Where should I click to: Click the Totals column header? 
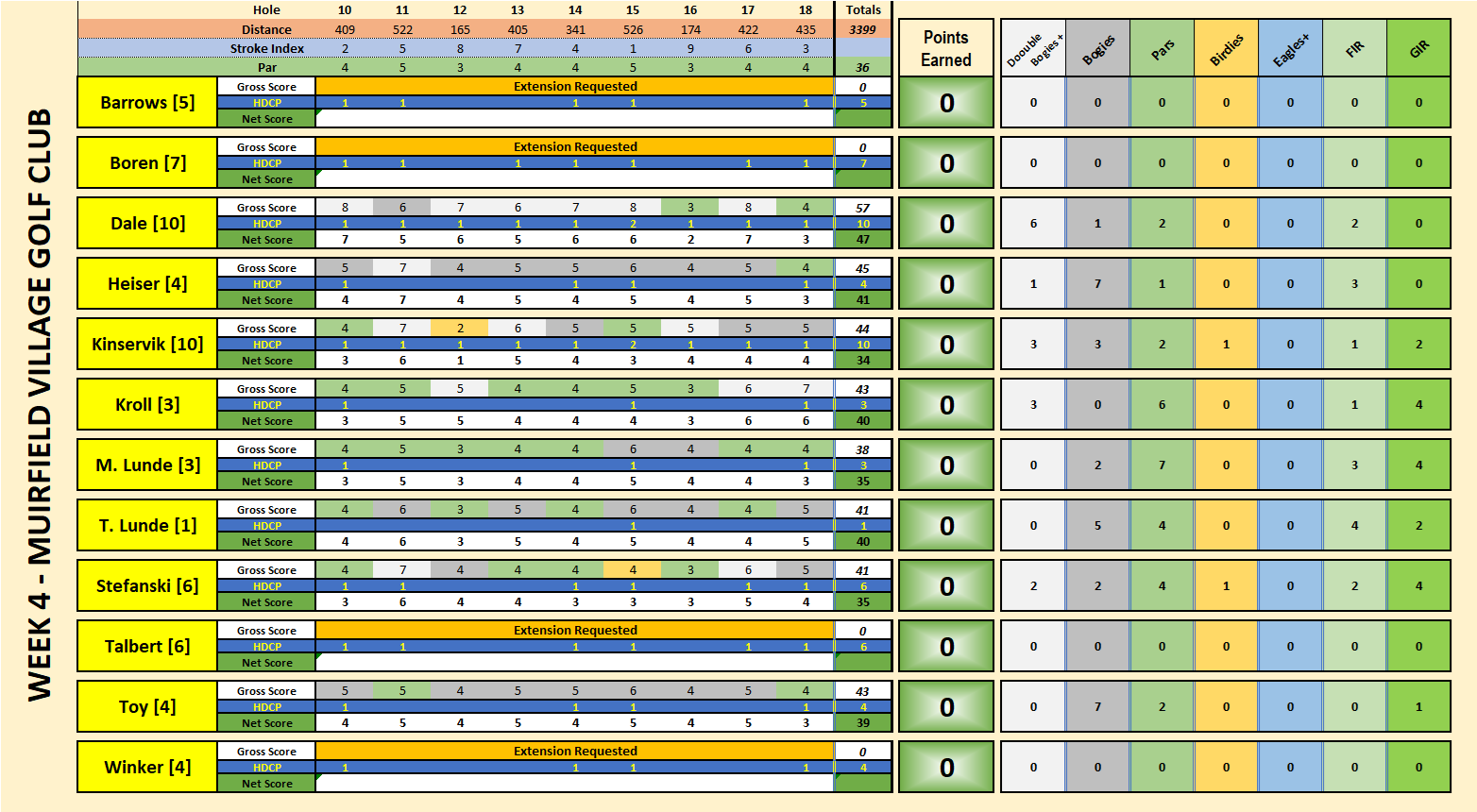coord(862,10)
